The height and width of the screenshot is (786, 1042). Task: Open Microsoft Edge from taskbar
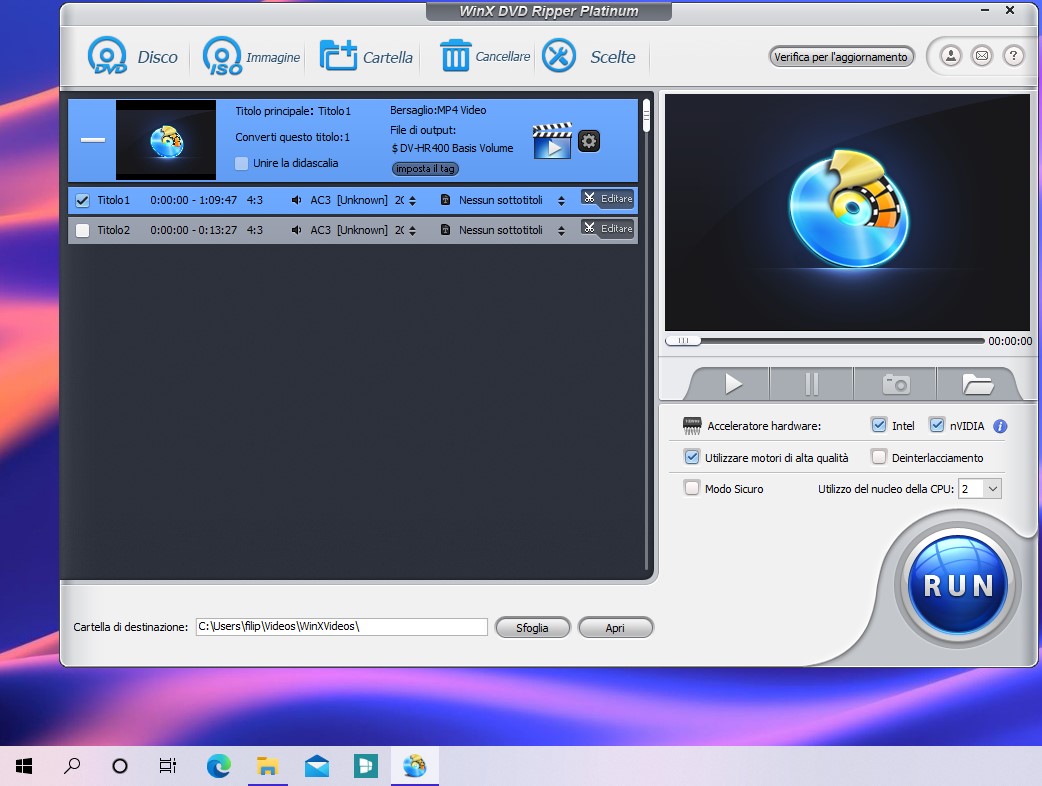pos(219,766)
